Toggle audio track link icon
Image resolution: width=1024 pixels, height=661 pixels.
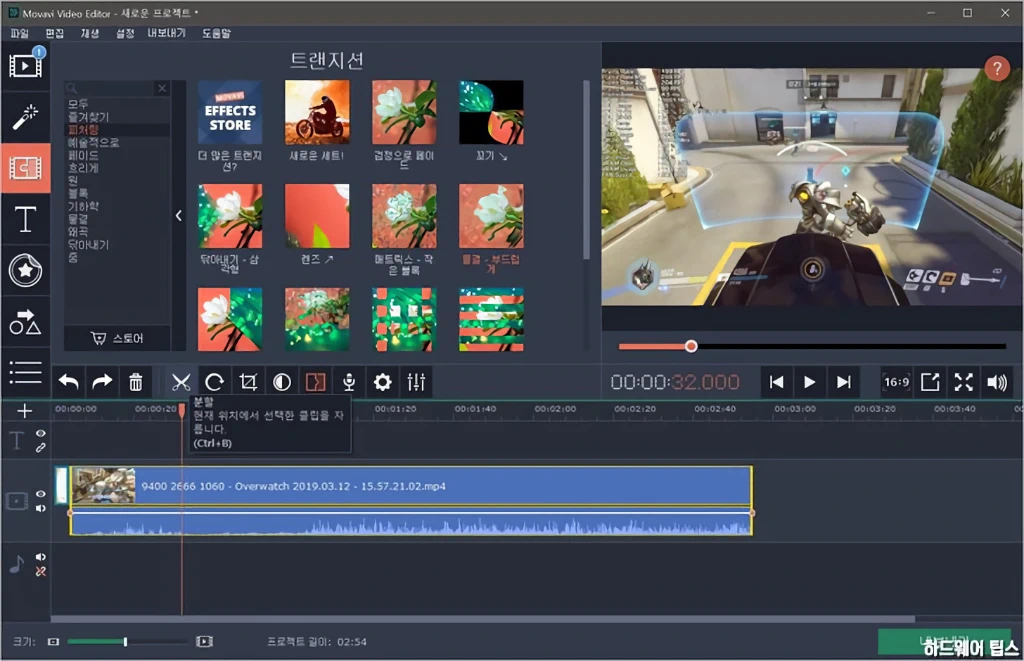[40, 572]
